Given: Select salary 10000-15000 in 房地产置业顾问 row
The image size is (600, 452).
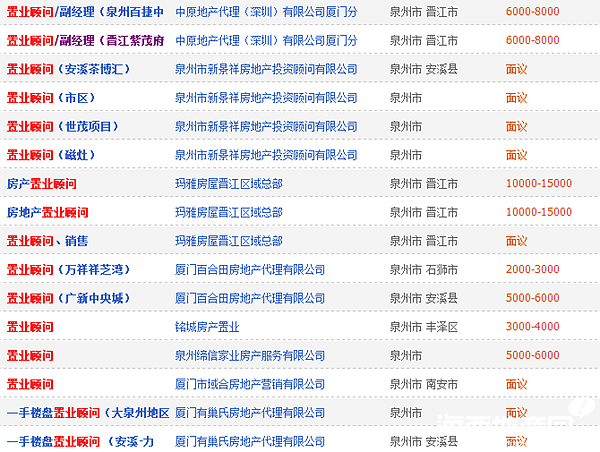Looking at the screenshot, I should 539,212.
